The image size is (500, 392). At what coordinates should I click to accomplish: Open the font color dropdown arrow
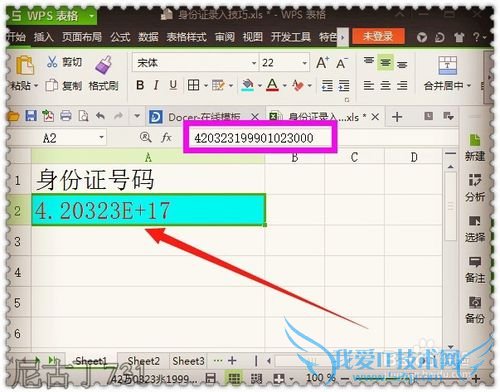coord(285,86)
